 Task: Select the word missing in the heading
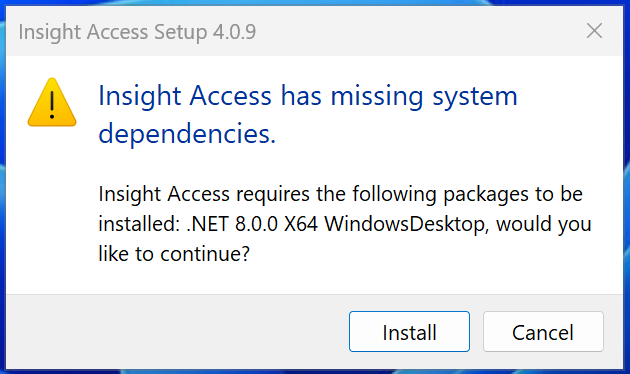tap(377, 96)
